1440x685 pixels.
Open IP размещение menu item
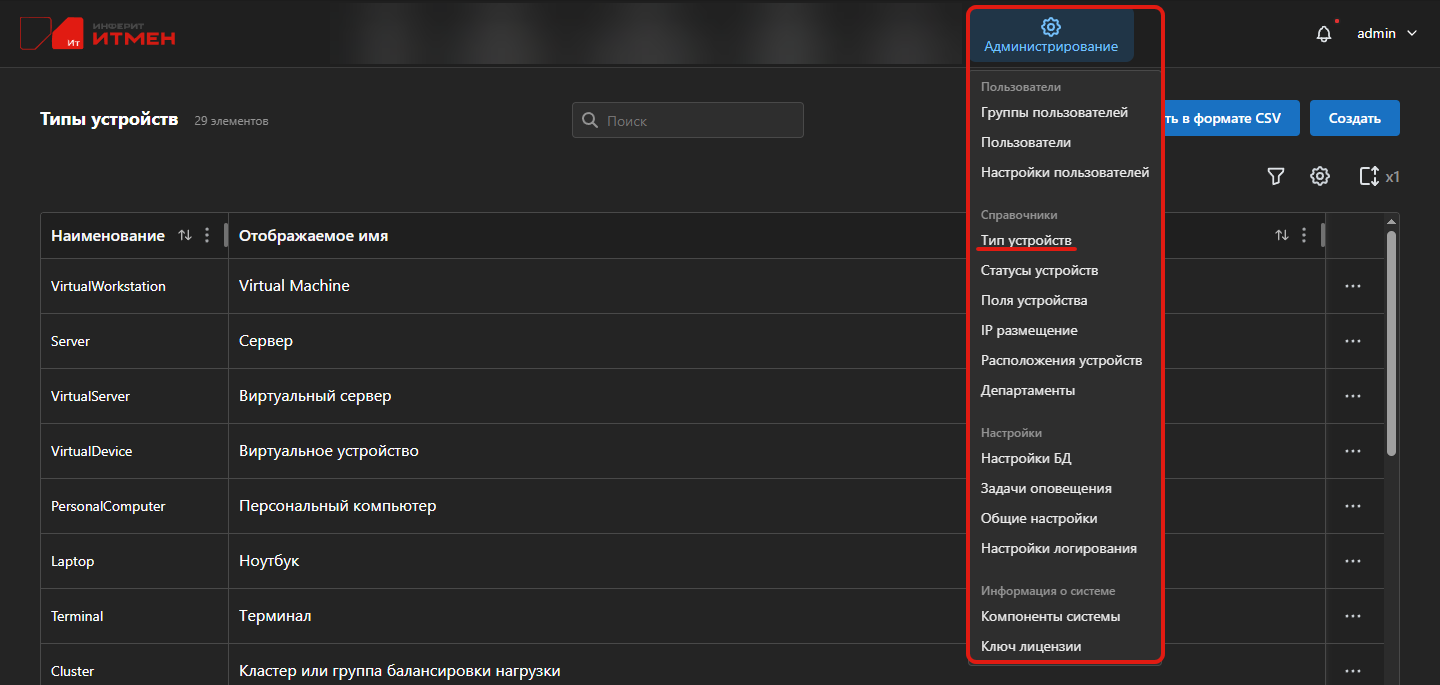coord(1029,330)
